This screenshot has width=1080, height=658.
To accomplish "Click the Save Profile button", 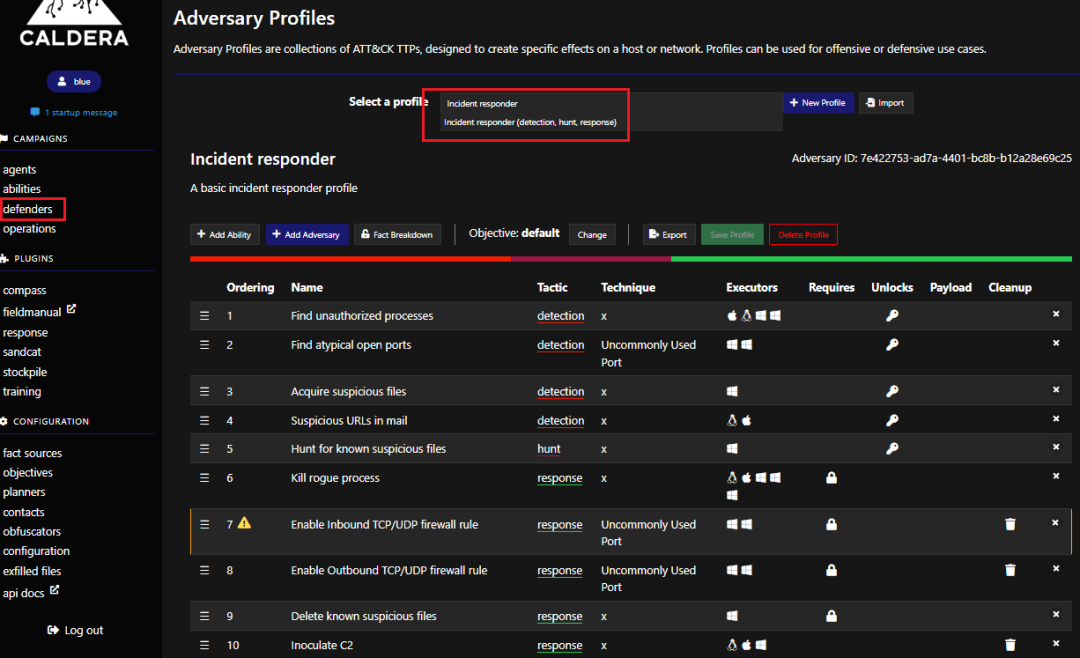I will click(x=732, y=234).
